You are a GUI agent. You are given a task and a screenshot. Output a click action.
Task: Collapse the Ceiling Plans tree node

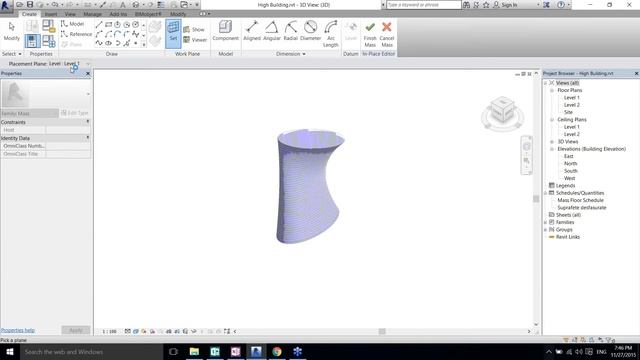[552, 120]
